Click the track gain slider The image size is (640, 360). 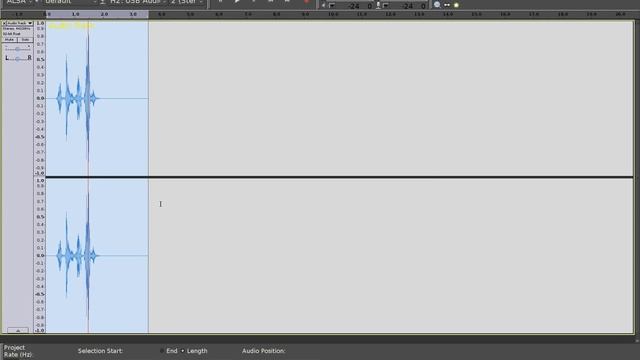coord(18,49)
